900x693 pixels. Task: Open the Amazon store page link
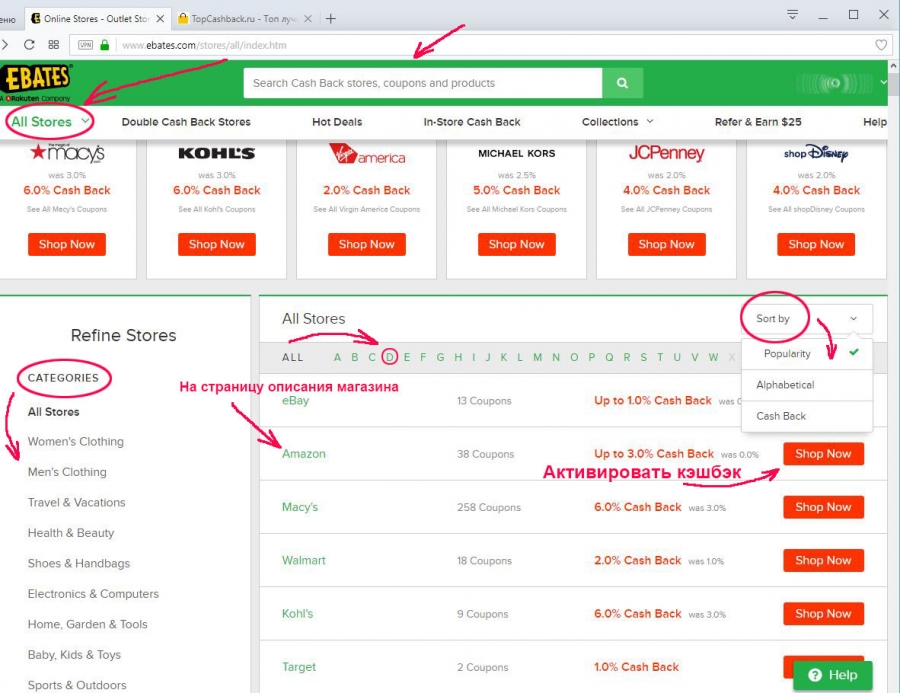click(304, 454)
